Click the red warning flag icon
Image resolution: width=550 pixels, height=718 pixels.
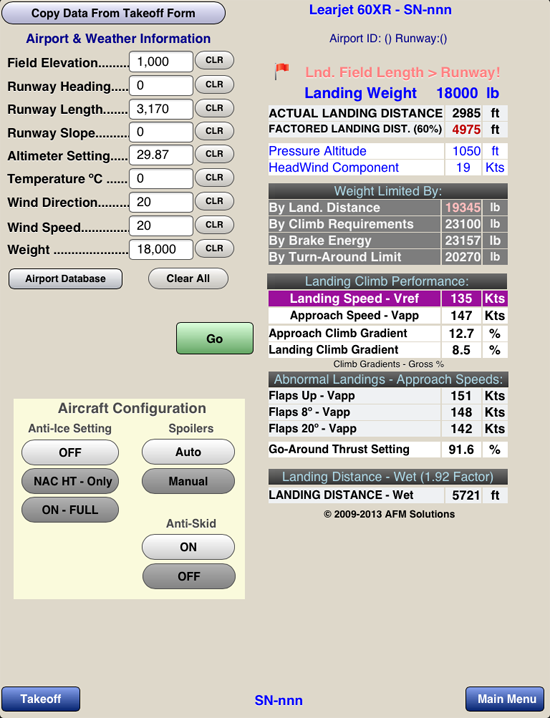coord(282,71)
